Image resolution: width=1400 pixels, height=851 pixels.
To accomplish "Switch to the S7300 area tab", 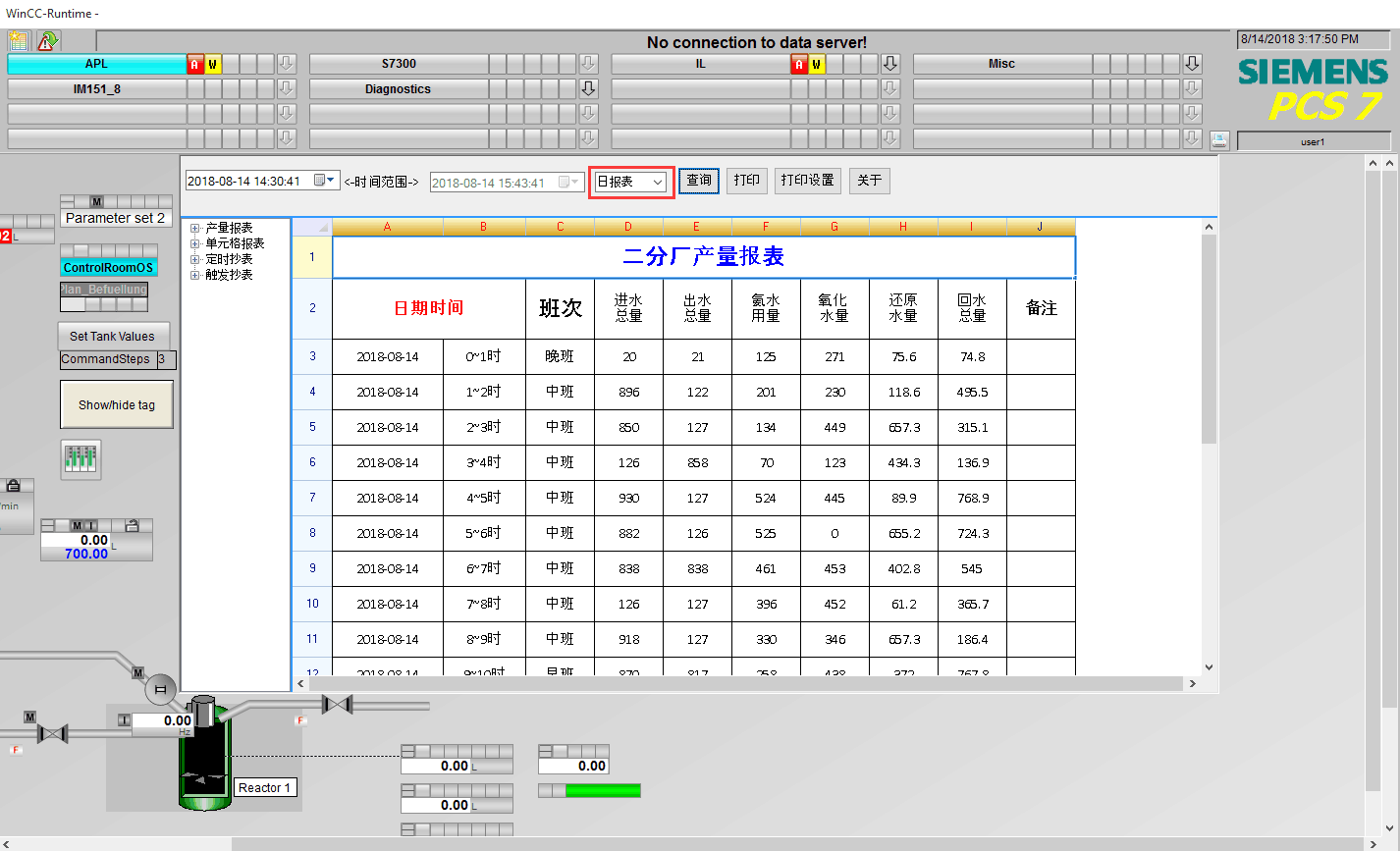I will click(399, 64).
